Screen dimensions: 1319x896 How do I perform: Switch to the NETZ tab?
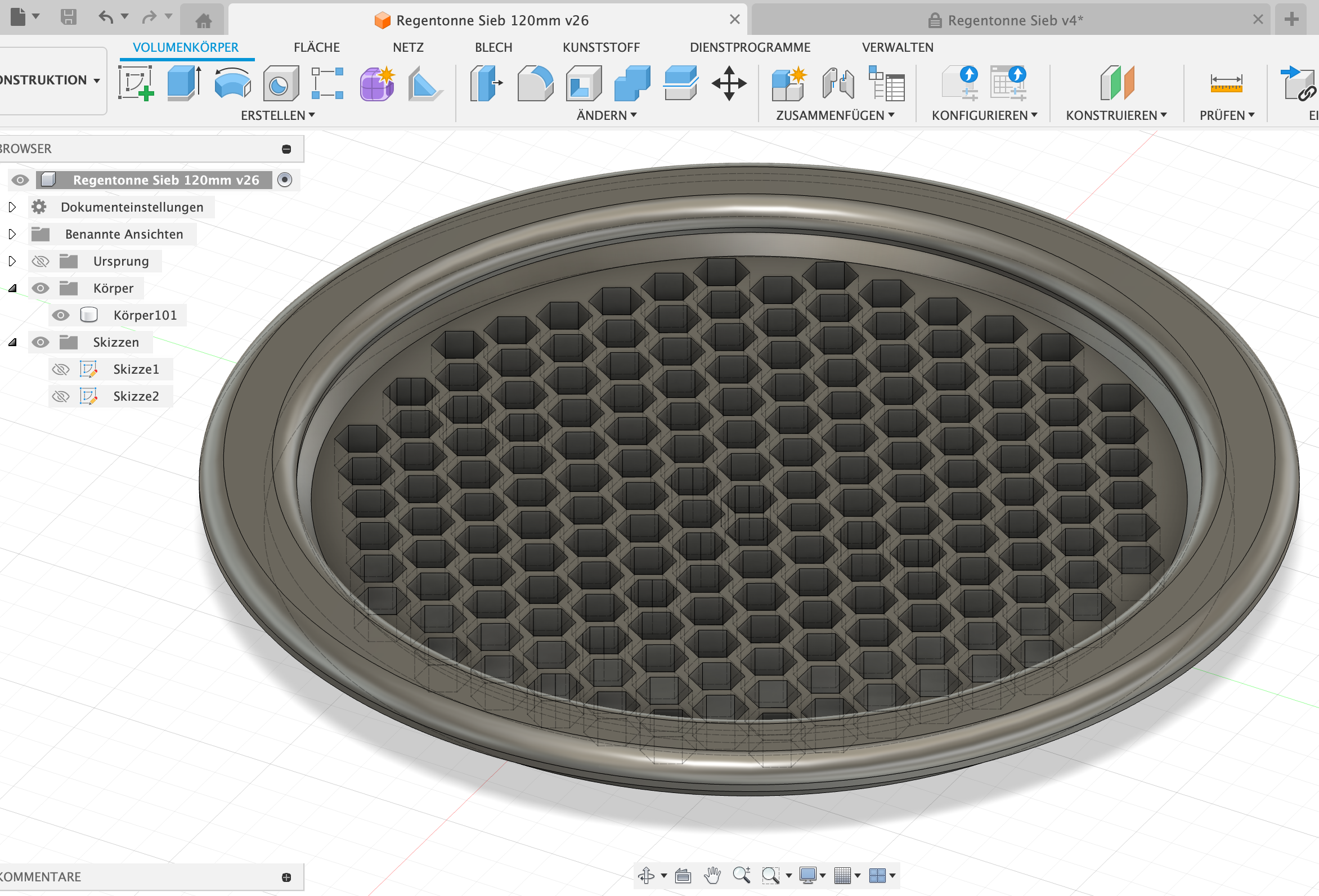(408, 47)
